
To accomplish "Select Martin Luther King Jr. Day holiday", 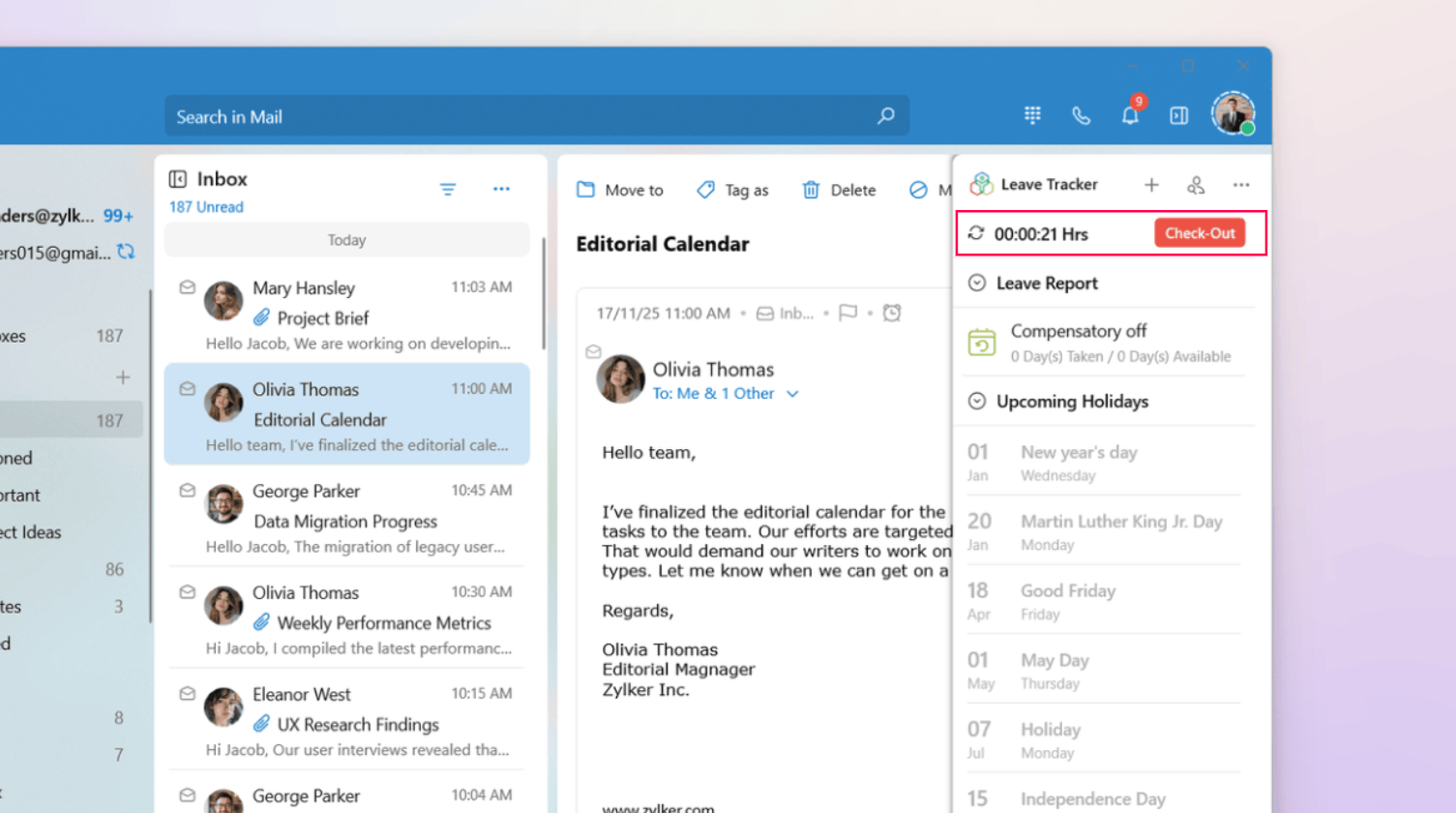I will (1105, 531).
